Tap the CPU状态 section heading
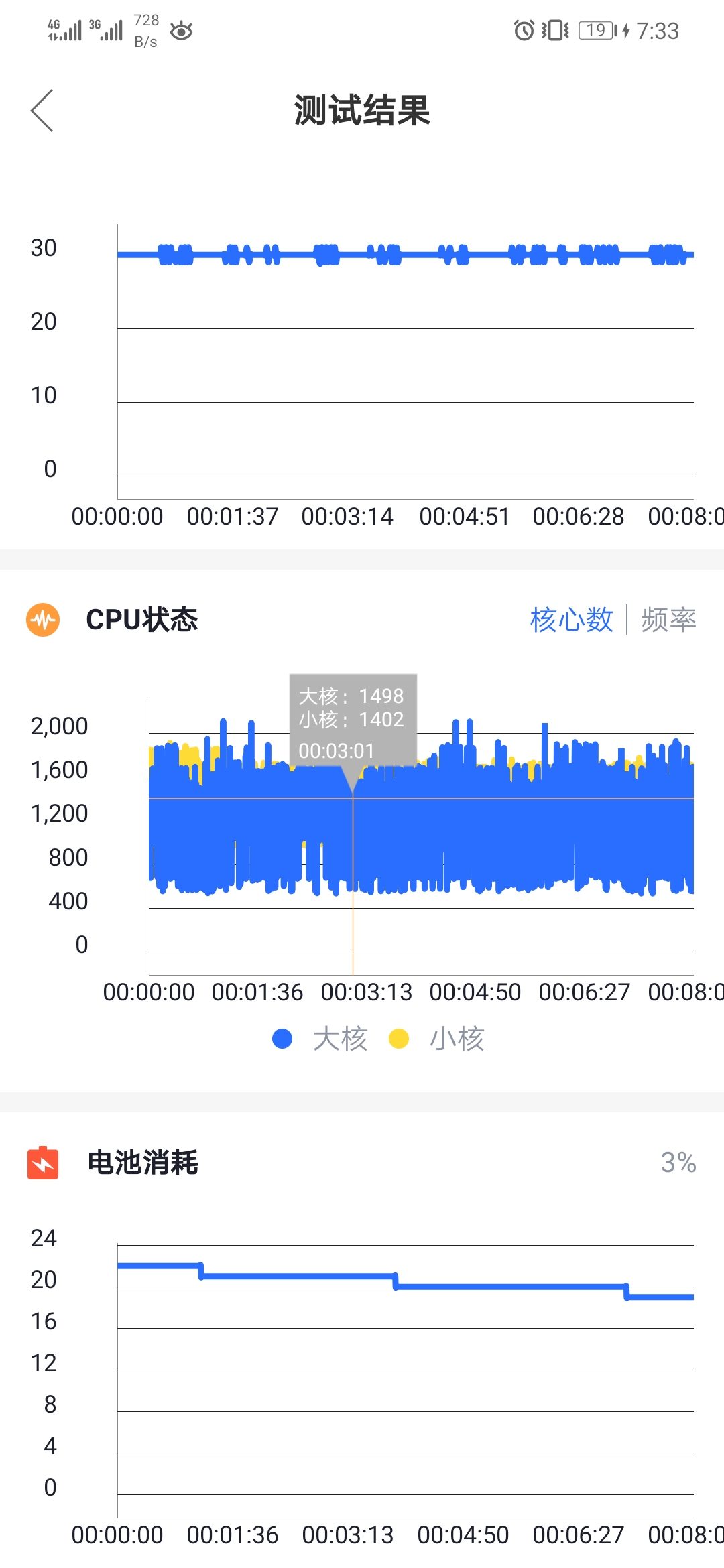The image size is (724, 1568). pos(142,620)
